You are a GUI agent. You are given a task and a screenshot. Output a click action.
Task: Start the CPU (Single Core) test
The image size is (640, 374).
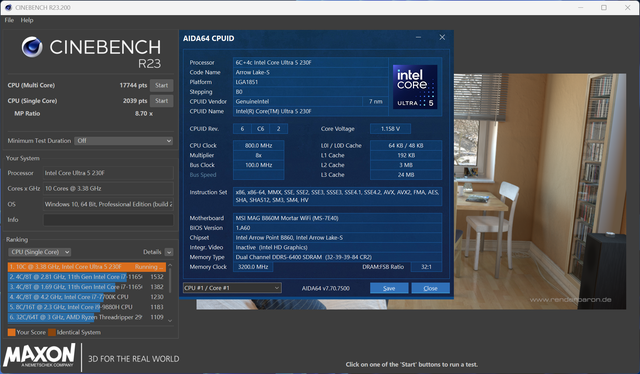[162, 101]
